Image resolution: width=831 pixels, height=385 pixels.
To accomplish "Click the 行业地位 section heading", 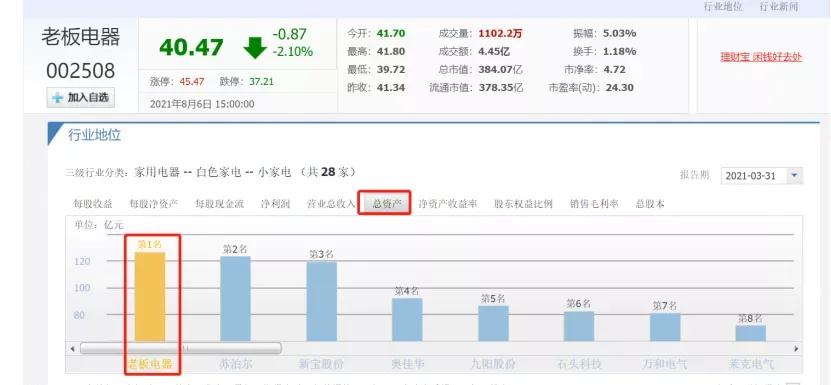I will [94, 135].
